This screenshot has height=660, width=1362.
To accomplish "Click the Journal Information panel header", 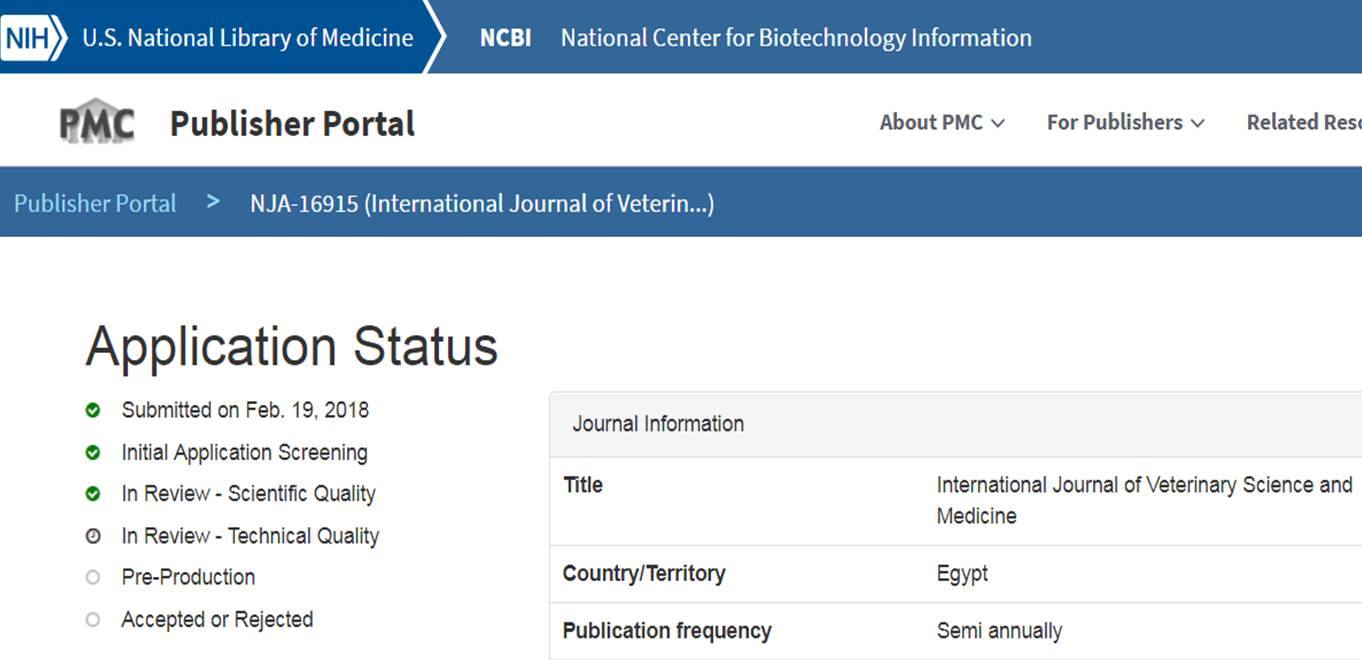I will tap(658, 424).
